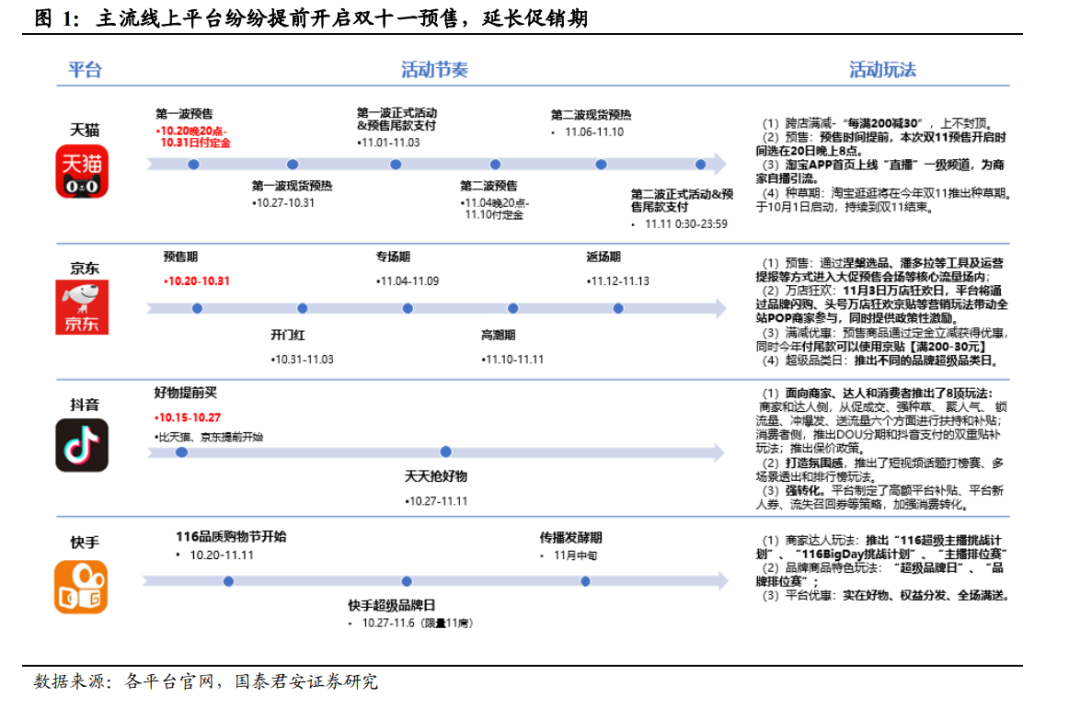1080x709 pixels.
Task: Select the 平台 column header
Action: [x=85, y=70]
